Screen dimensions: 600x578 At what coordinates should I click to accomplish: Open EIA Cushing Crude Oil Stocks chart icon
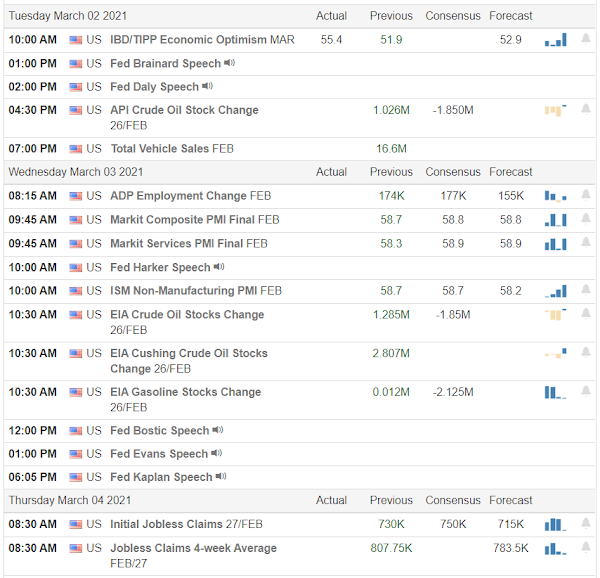click(x=555, y=353)
